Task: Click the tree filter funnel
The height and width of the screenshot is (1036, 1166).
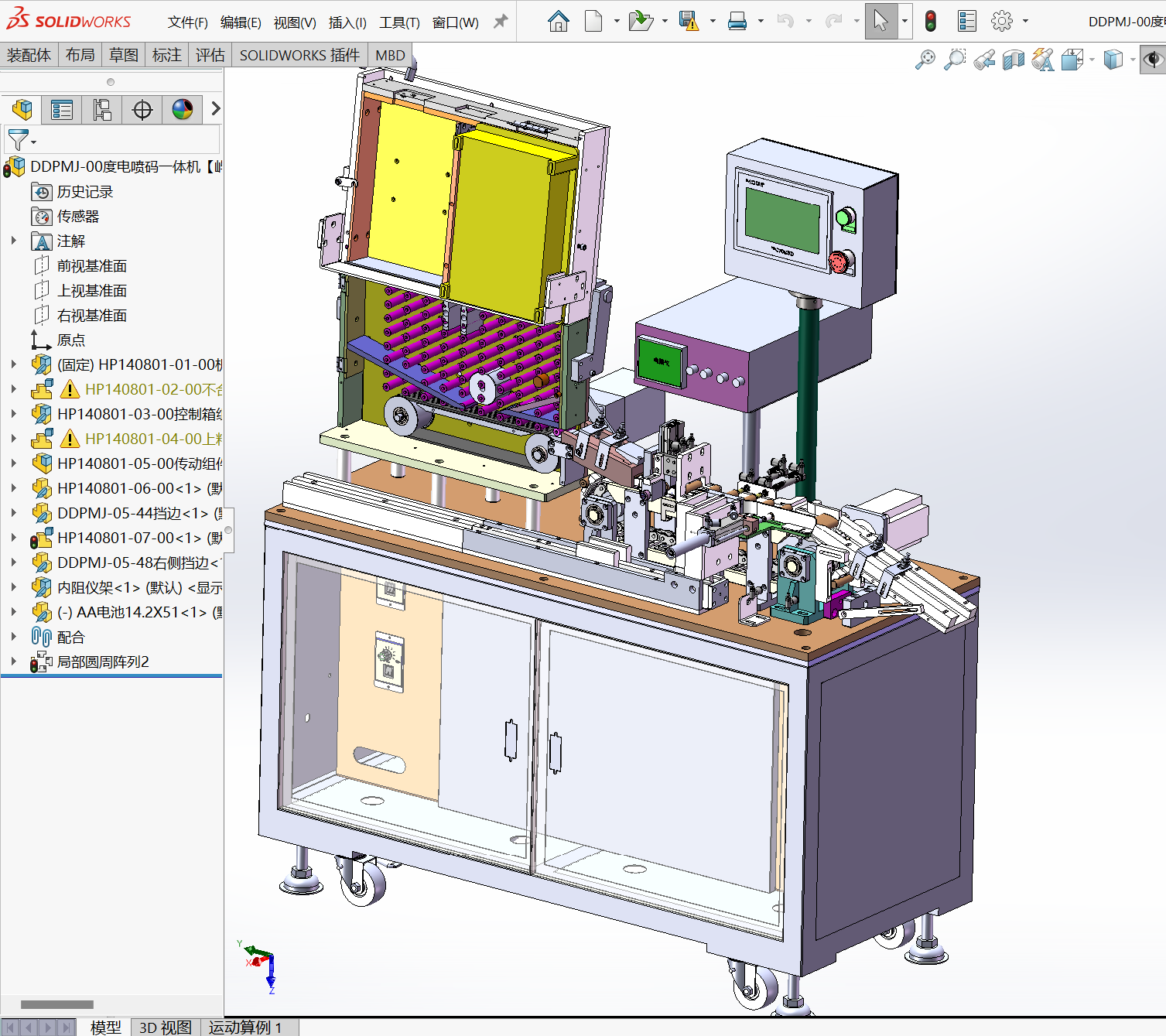Action: (x=18, y=140)
